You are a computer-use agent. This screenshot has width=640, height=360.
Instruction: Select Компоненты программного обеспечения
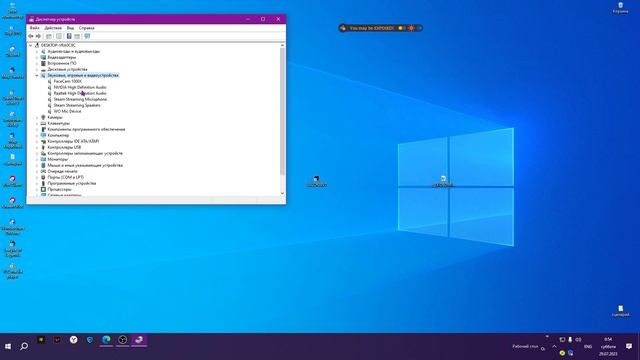click(86, 129)
